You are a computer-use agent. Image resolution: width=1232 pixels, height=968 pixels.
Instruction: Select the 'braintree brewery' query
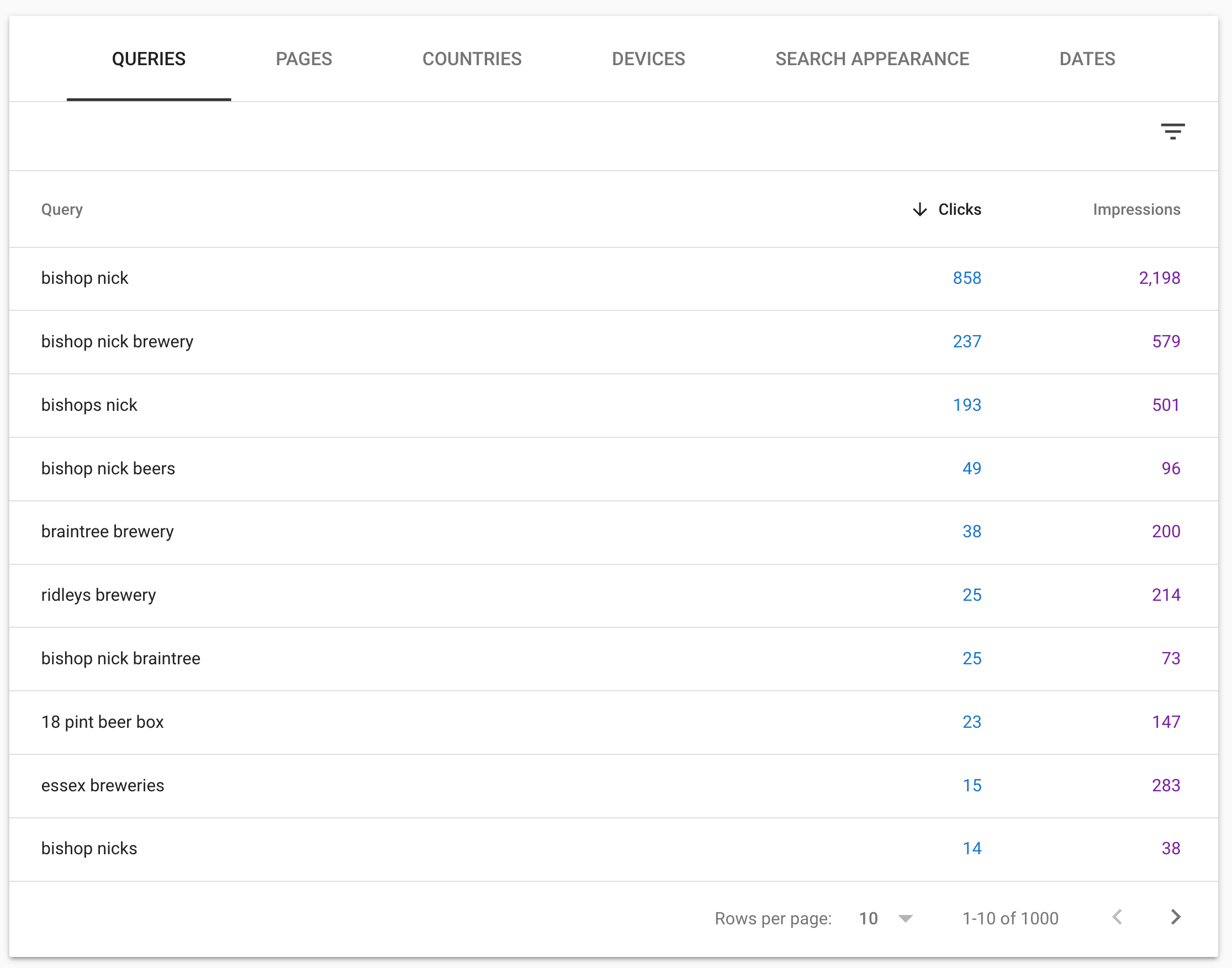click(107, 532)
